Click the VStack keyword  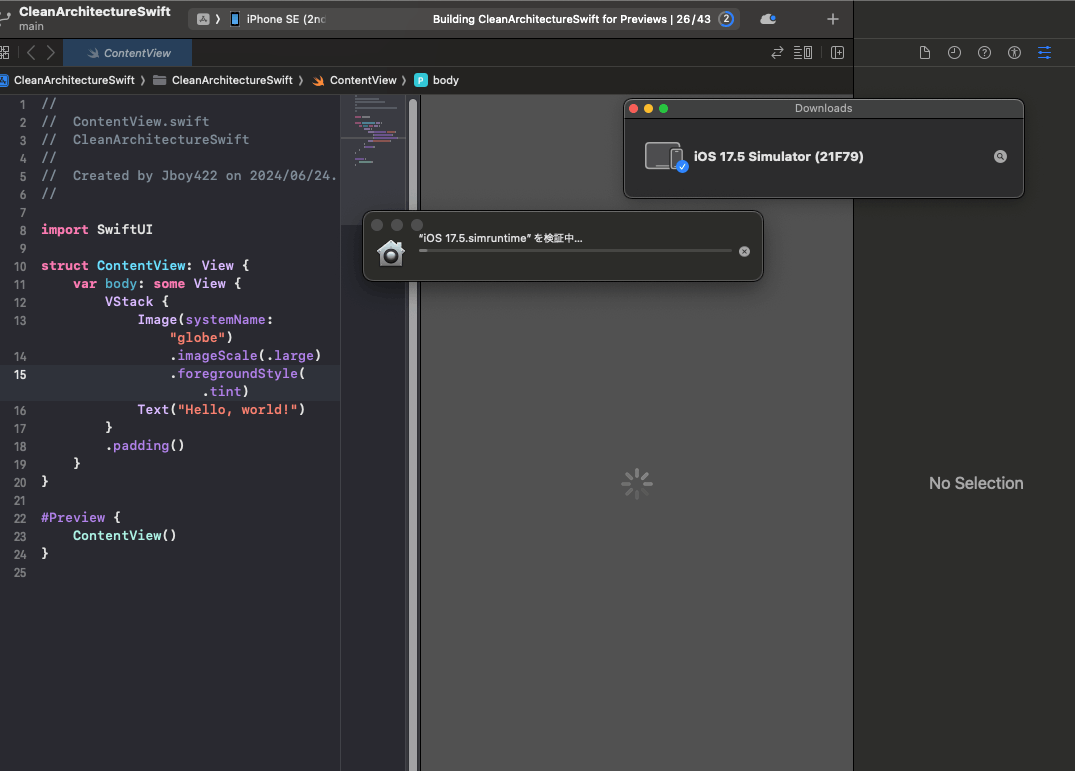point(129,302)
